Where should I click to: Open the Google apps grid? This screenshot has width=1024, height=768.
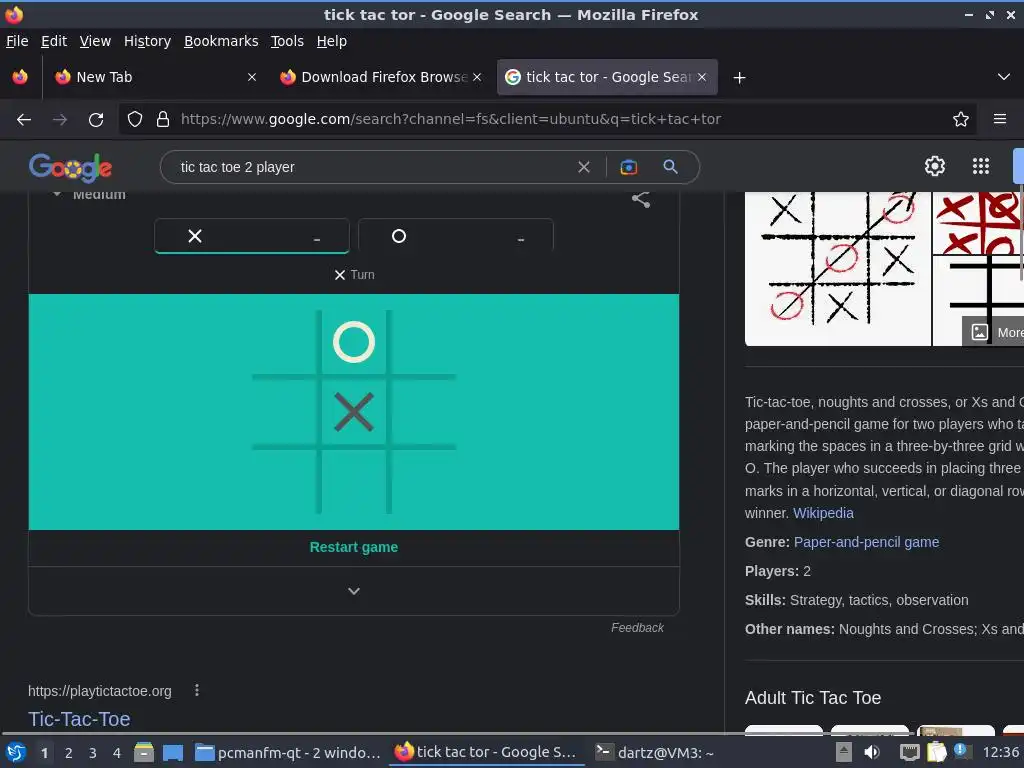981,166
